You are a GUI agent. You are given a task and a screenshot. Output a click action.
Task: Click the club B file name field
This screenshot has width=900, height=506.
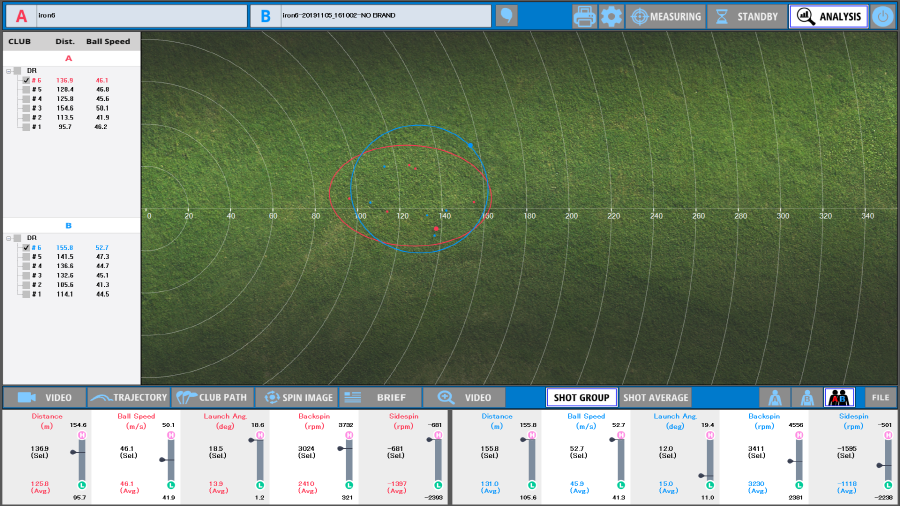385,16
